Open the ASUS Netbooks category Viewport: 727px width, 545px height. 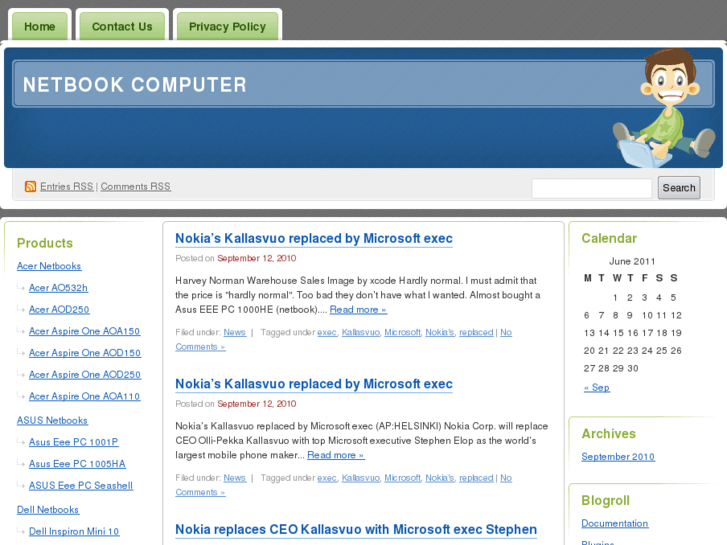coord(52,420)
